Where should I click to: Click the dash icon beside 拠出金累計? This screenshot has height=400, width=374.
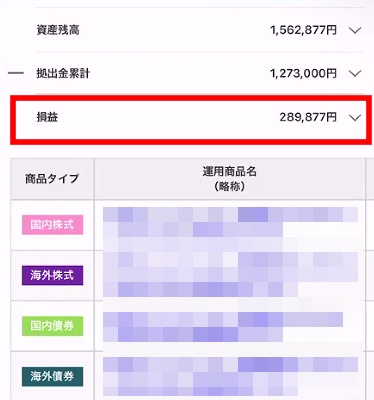pyautogui.click(x=16, y=73)
